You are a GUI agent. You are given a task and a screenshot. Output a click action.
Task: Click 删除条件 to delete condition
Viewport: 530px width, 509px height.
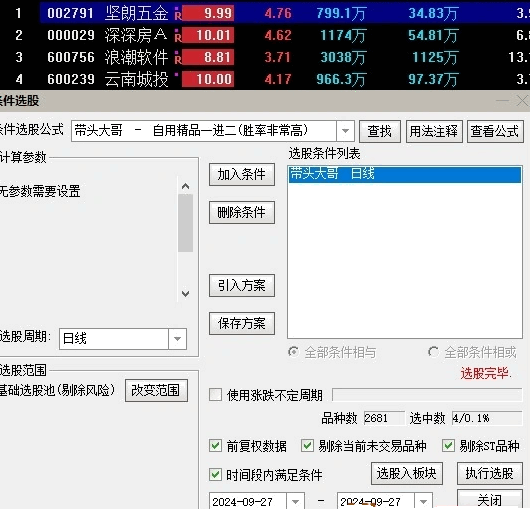click(x=242, y=213)
